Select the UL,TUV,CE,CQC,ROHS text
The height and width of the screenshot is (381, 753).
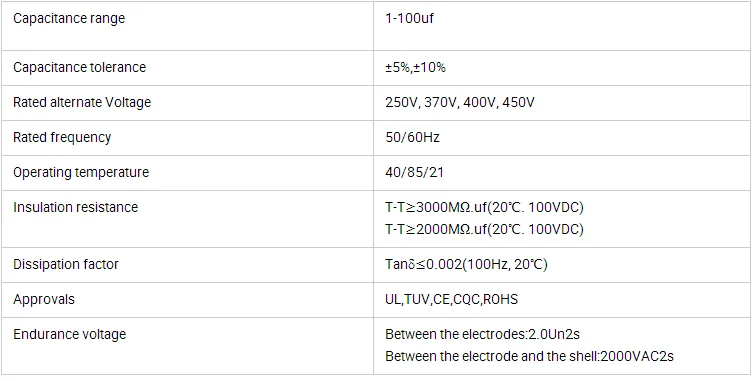coord(451,300)
